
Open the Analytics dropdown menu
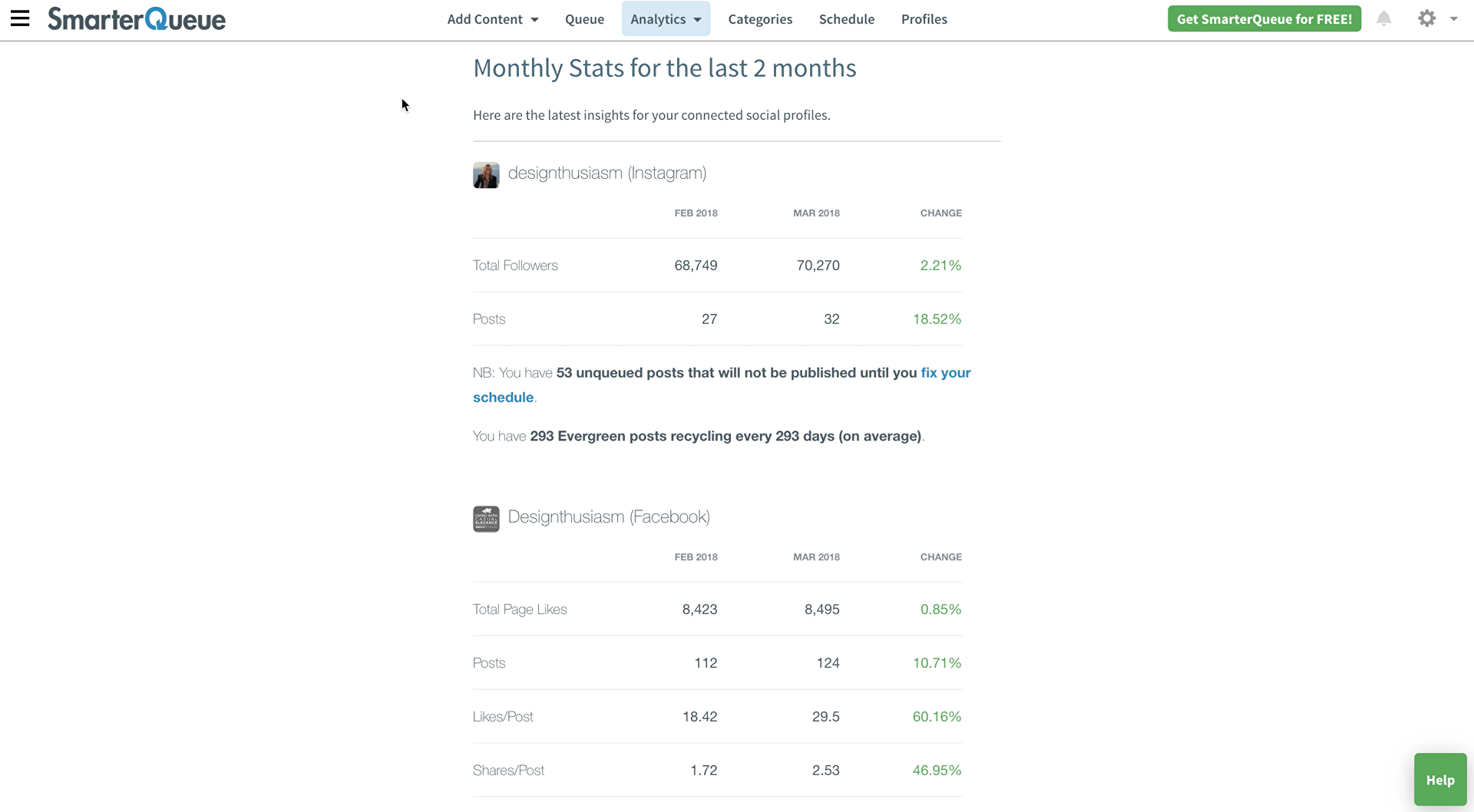pyautogui.click(x=666, y=19)
